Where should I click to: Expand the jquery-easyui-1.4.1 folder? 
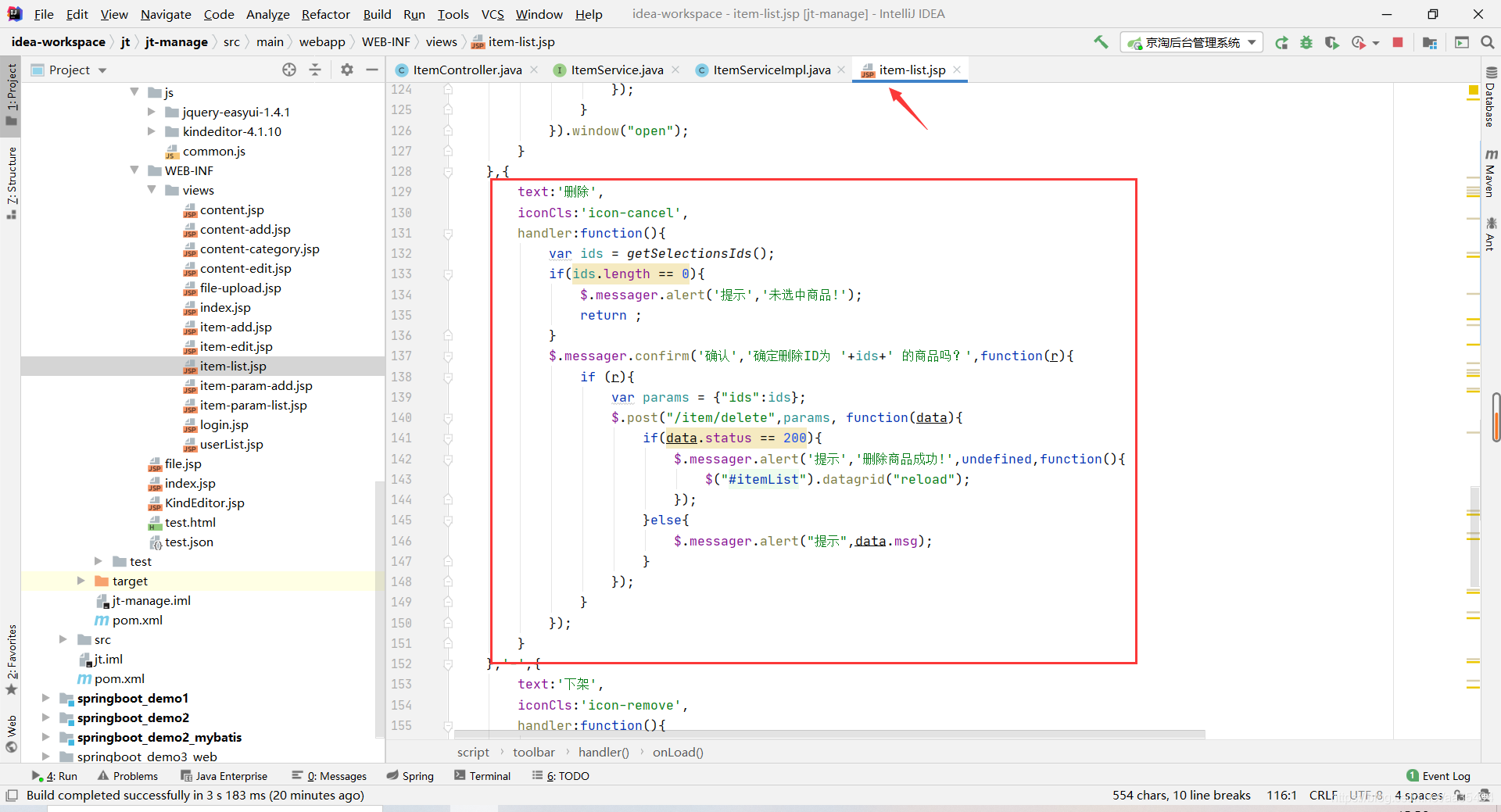[152, 112]
